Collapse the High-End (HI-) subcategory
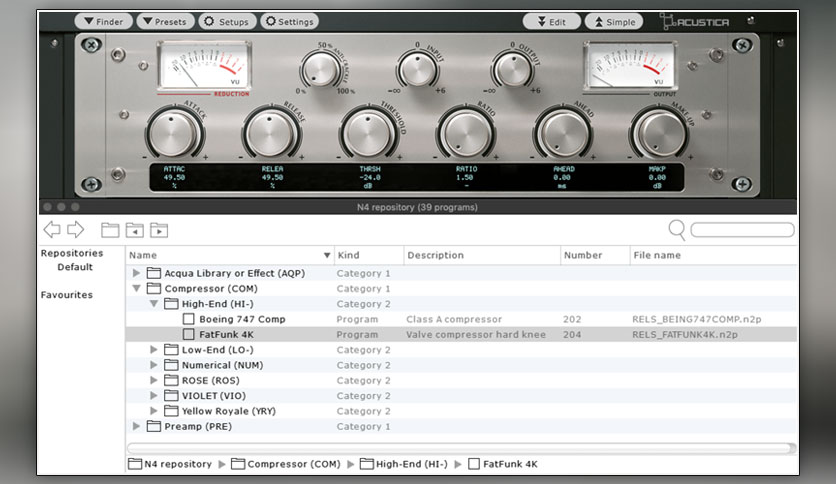836x484 pixels. pyautogui.click(x=154, y=304)
